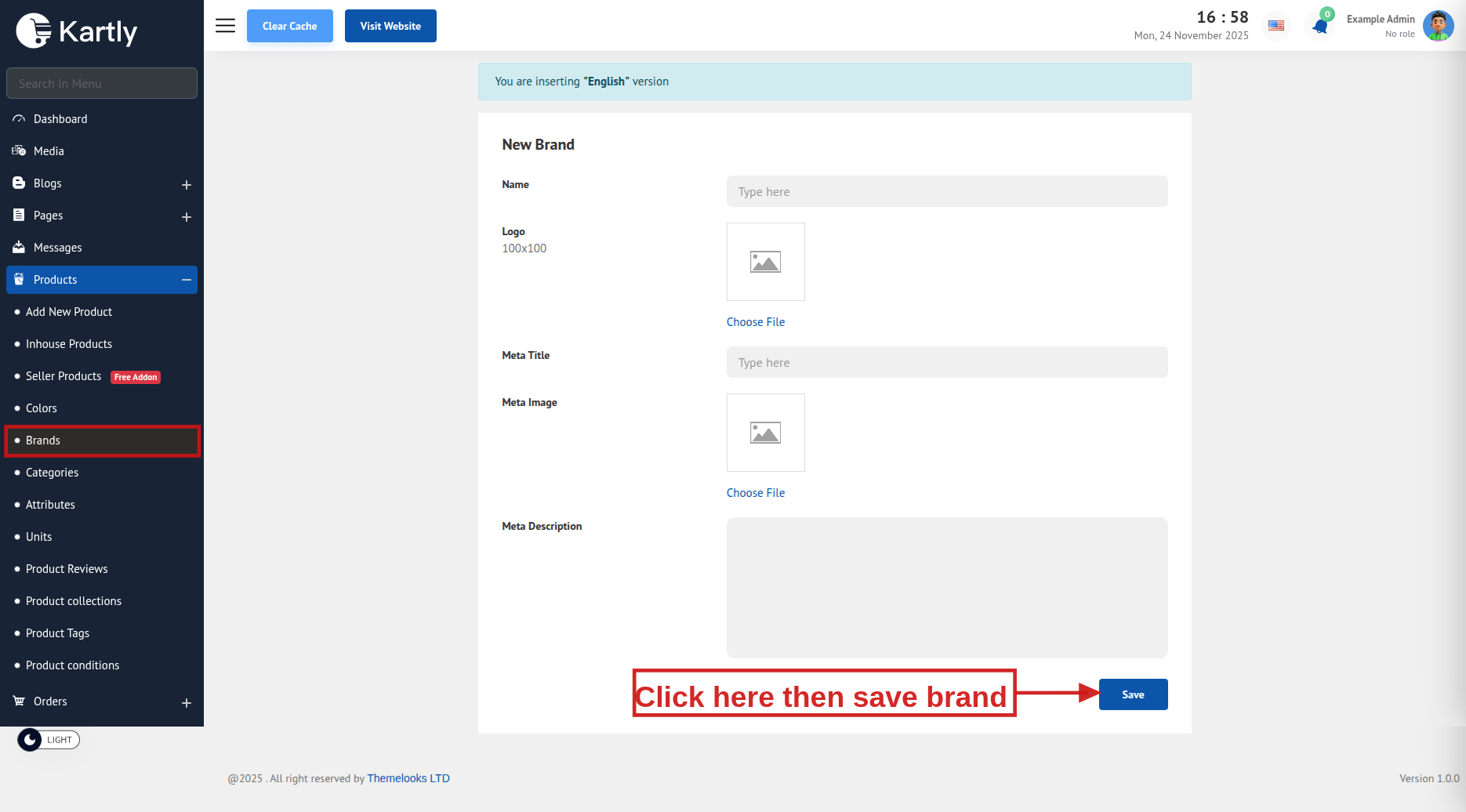Click the Logo image placeholder
This screenshot has width=1466, height=812.
pos(765,262)
